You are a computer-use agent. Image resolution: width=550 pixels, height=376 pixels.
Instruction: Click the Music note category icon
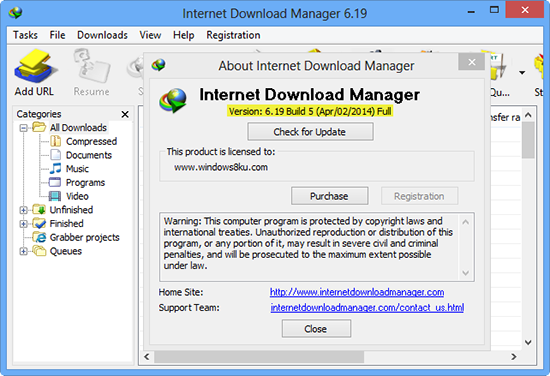pyautogui.click(x=55, y=168)
